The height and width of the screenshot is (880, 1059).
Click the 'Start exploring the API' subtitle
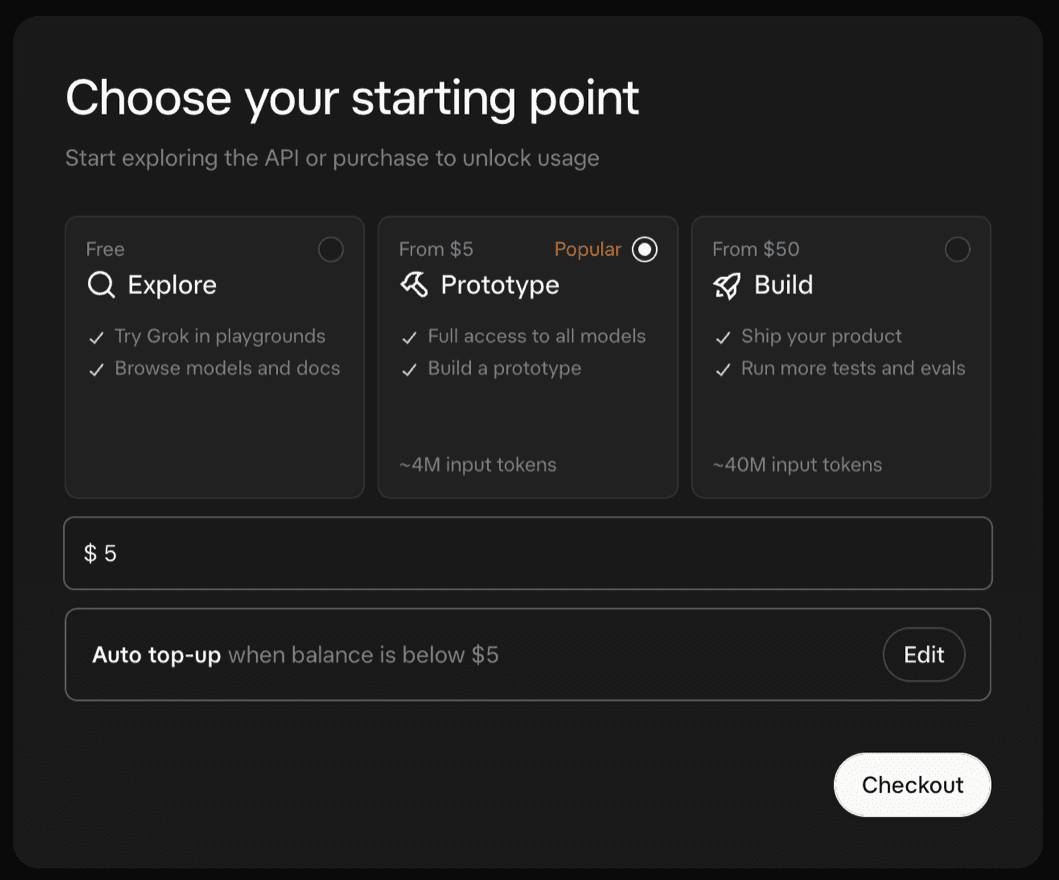[x=332, y=158]
